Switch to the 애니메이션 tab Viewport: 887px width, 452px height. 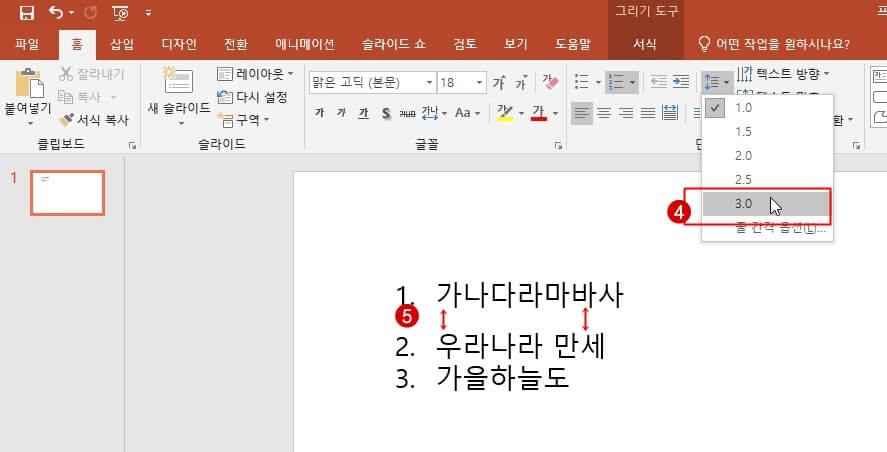tap(305, 44)
